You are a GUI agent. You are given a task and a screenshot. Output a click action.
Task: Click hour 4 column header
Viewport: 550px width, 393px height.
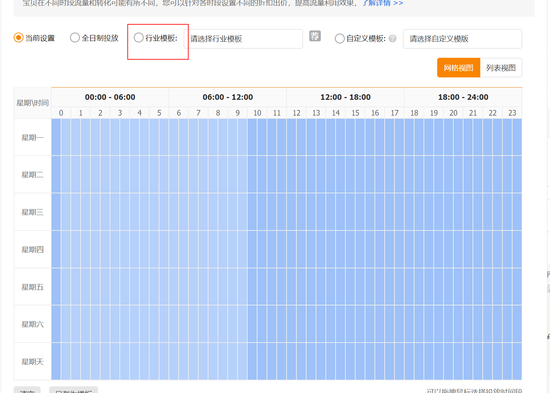[140, 113]
